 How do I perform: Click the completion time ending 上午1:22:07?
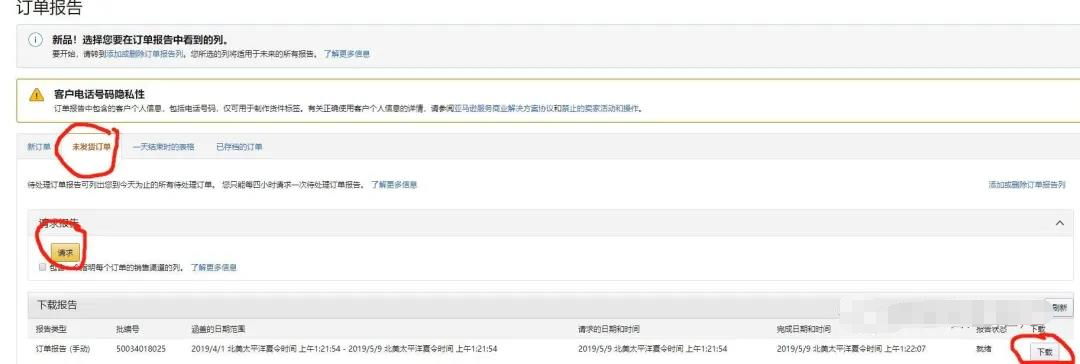[x=851, y=350]
